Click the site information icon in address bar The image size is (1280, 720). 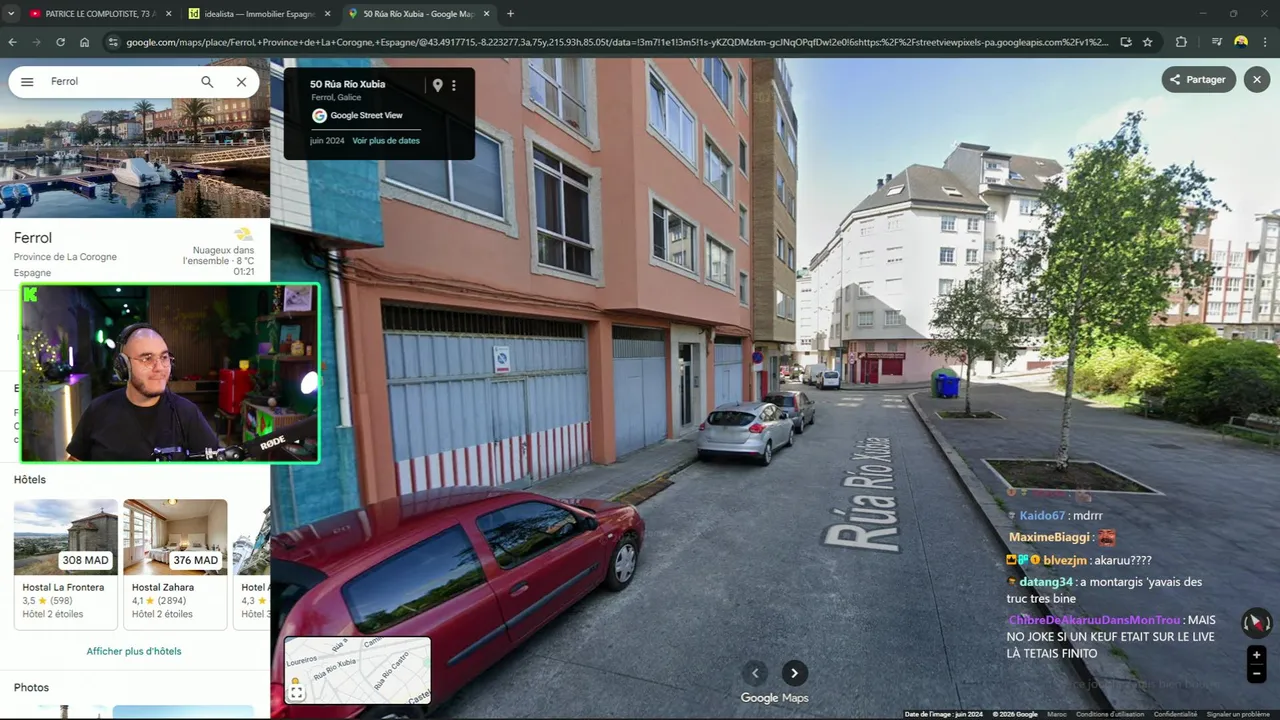(x=113, y=42)
